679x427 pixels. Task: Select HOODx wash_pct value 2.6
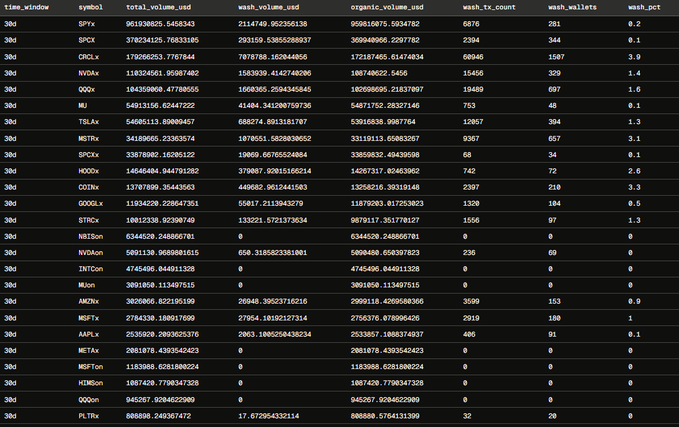634,171
